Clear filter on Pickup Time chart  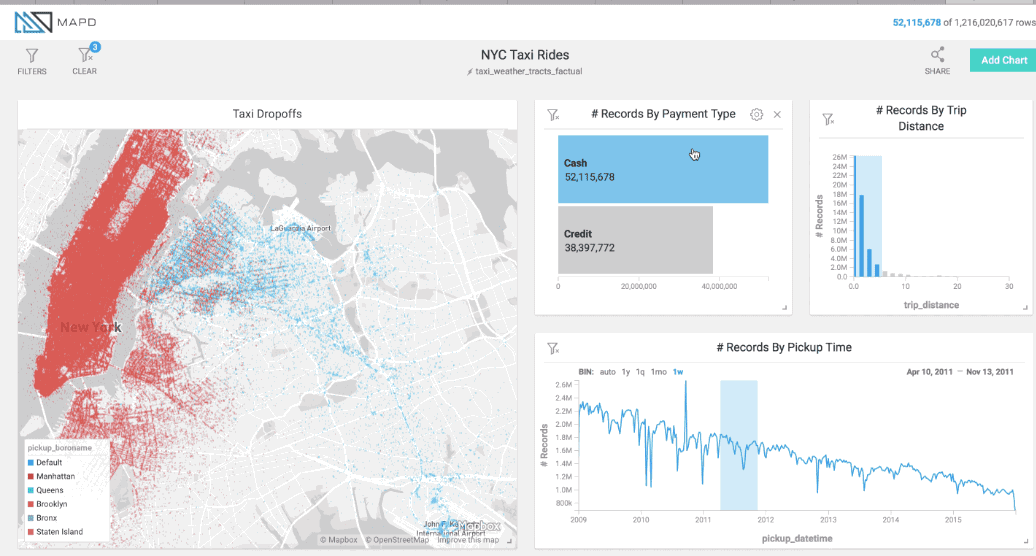coord(553,348)
